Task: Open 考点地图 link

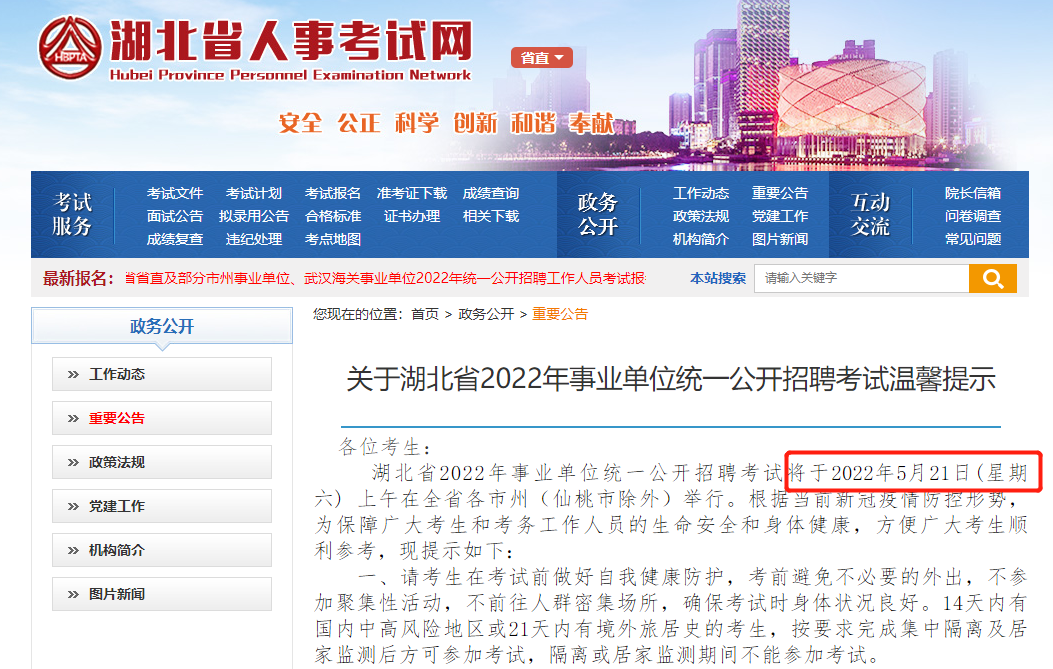Action: (332, 239)
